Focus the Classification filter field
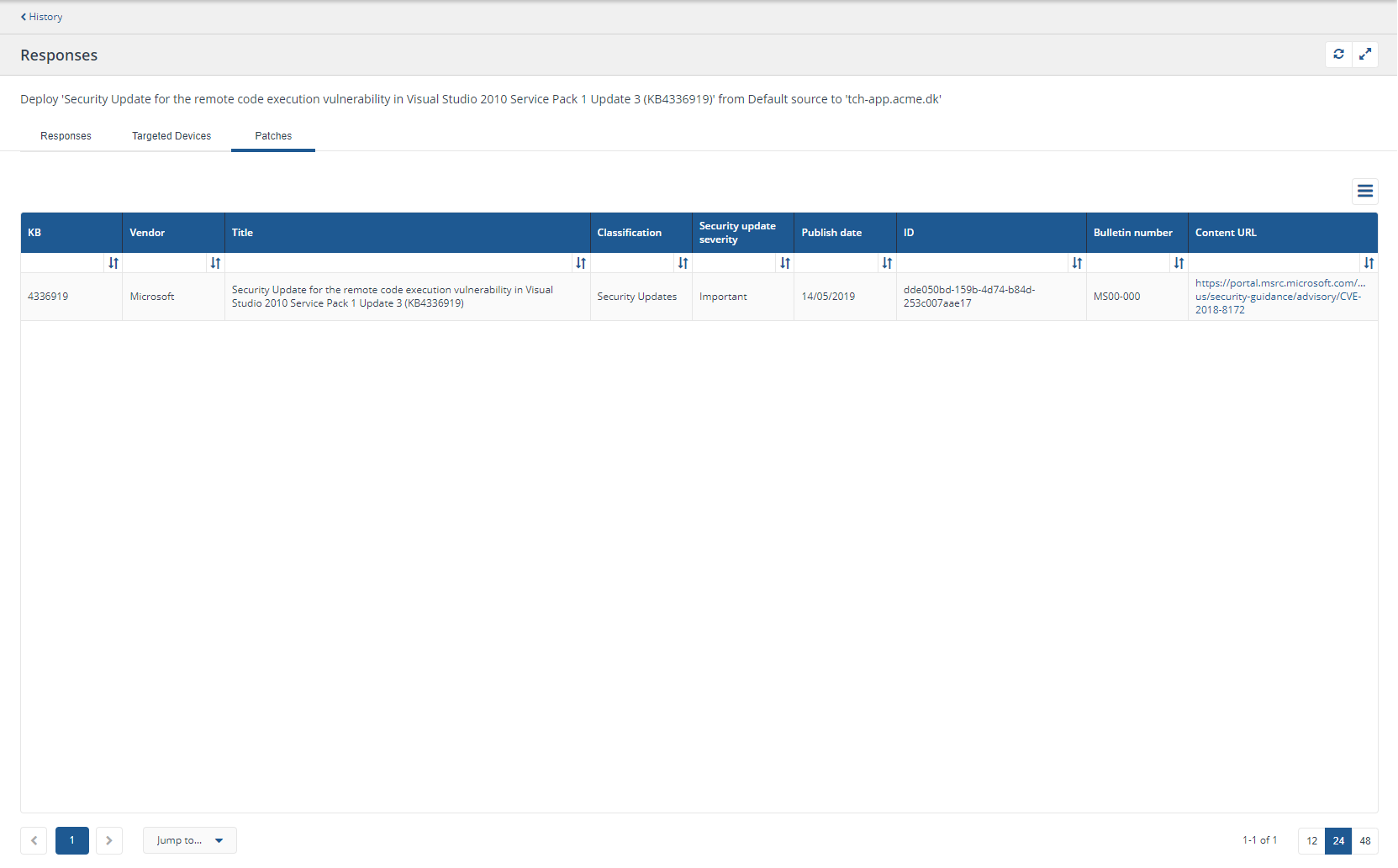The height and width of the screenshot is (868, 1398). [633, 263]
